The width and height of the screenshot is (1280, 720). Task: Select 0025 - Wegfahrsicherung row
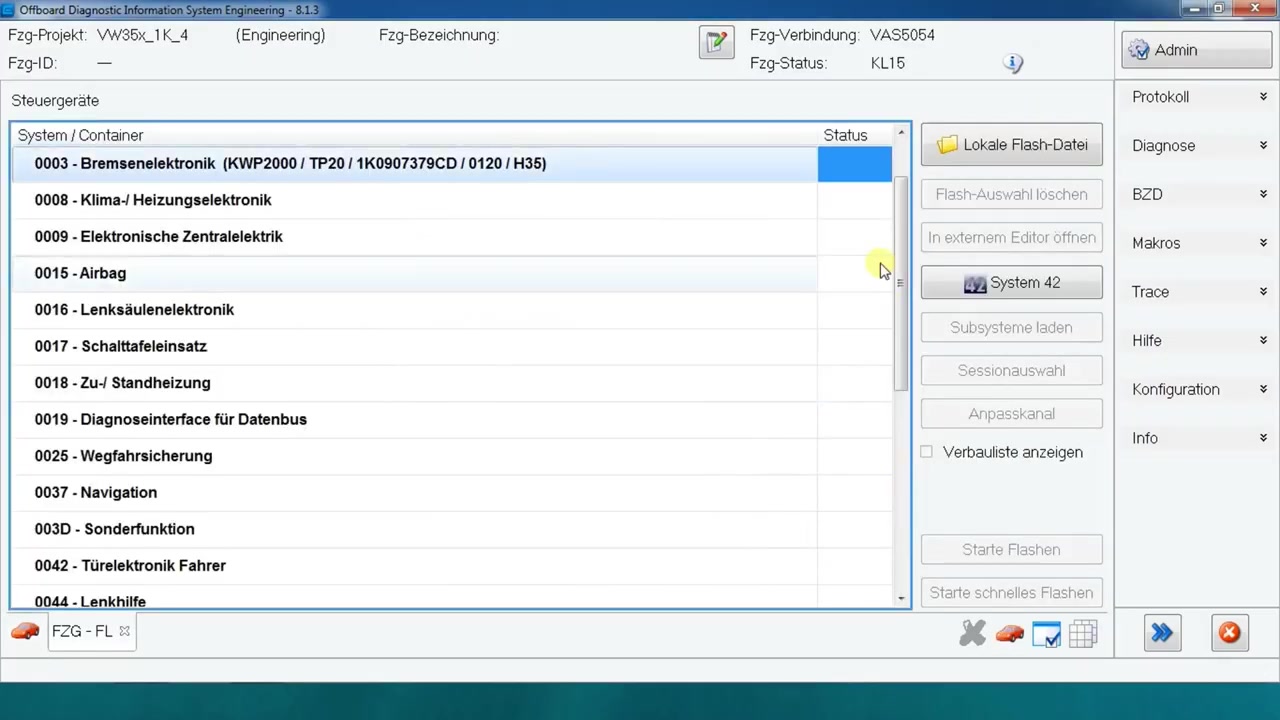click(x=452, y=456)
